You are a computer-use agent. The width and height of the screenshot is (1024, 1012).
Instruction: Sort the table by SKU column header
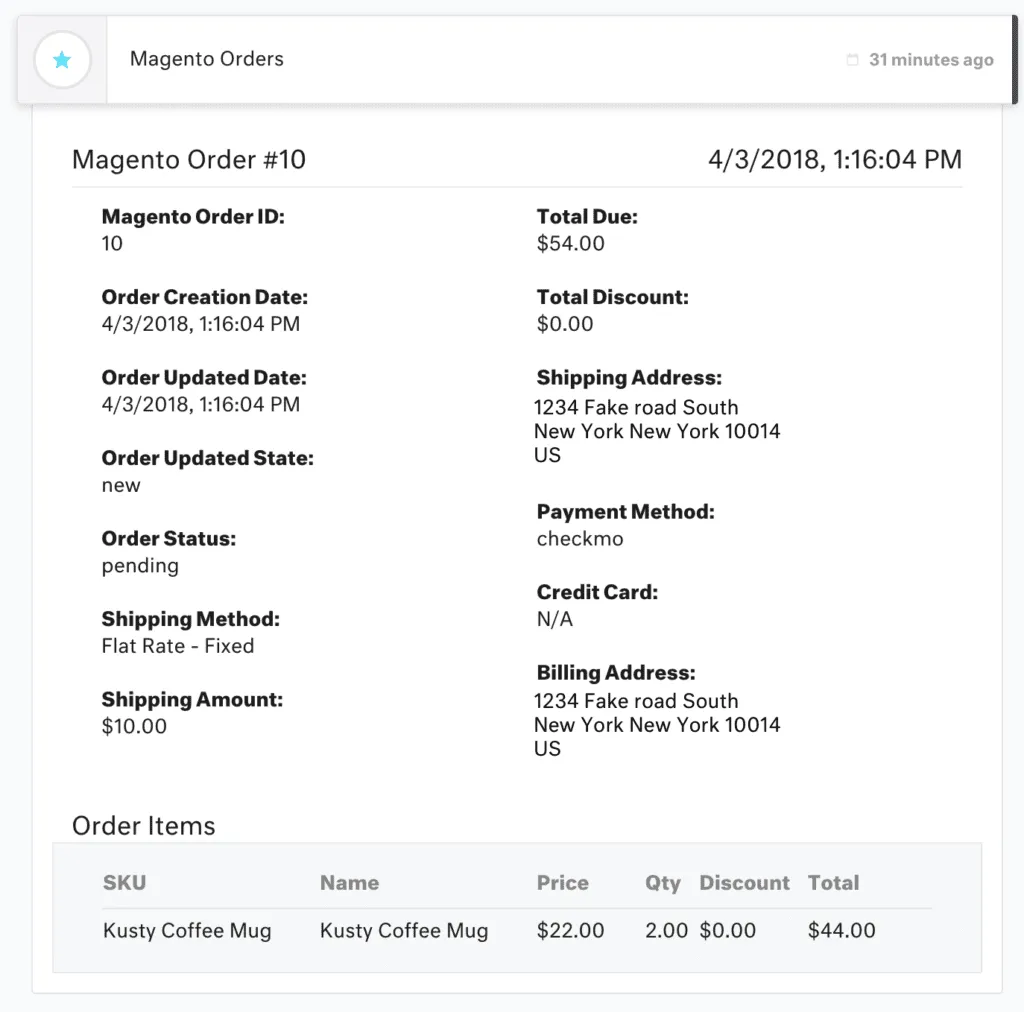pyautogui.click(x=124, y=883)
